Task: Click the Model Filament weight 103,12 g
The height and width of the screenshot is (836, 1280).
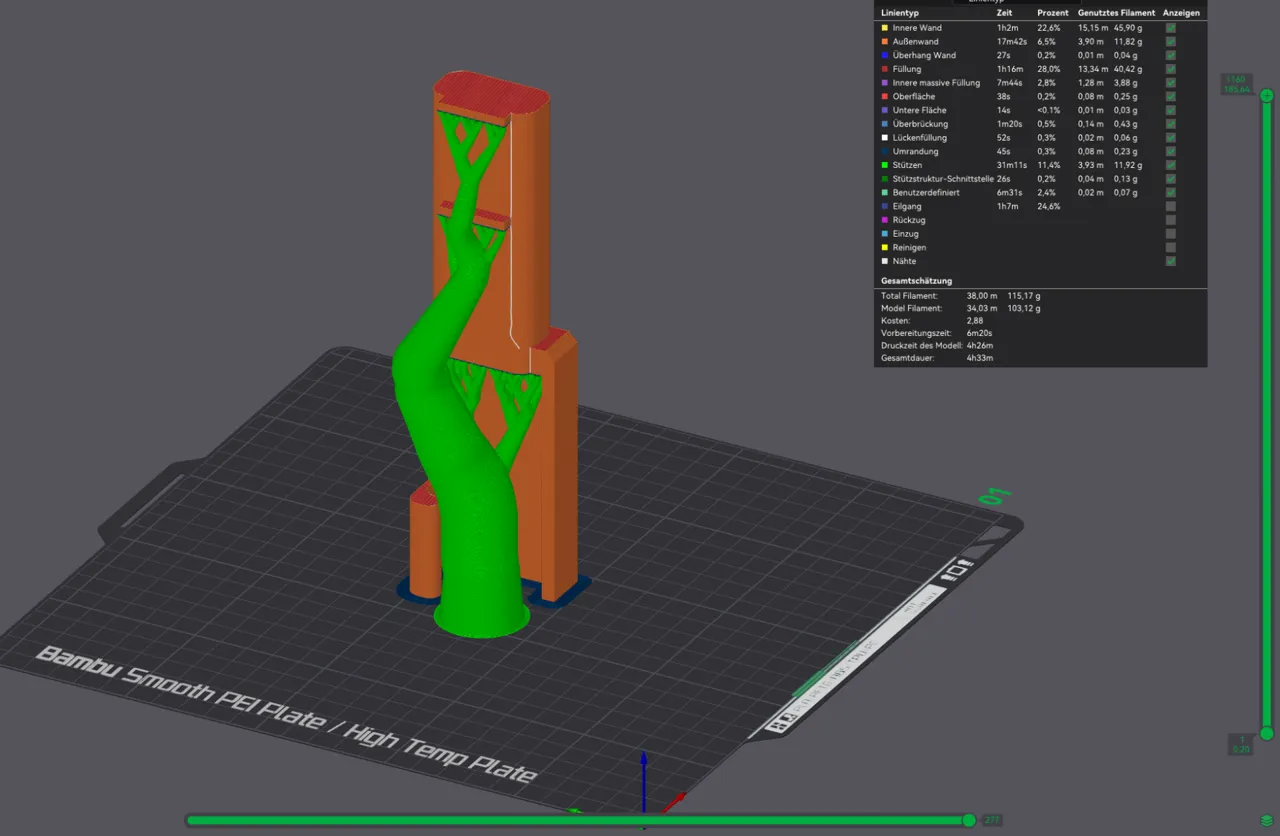Action: 1023,309
